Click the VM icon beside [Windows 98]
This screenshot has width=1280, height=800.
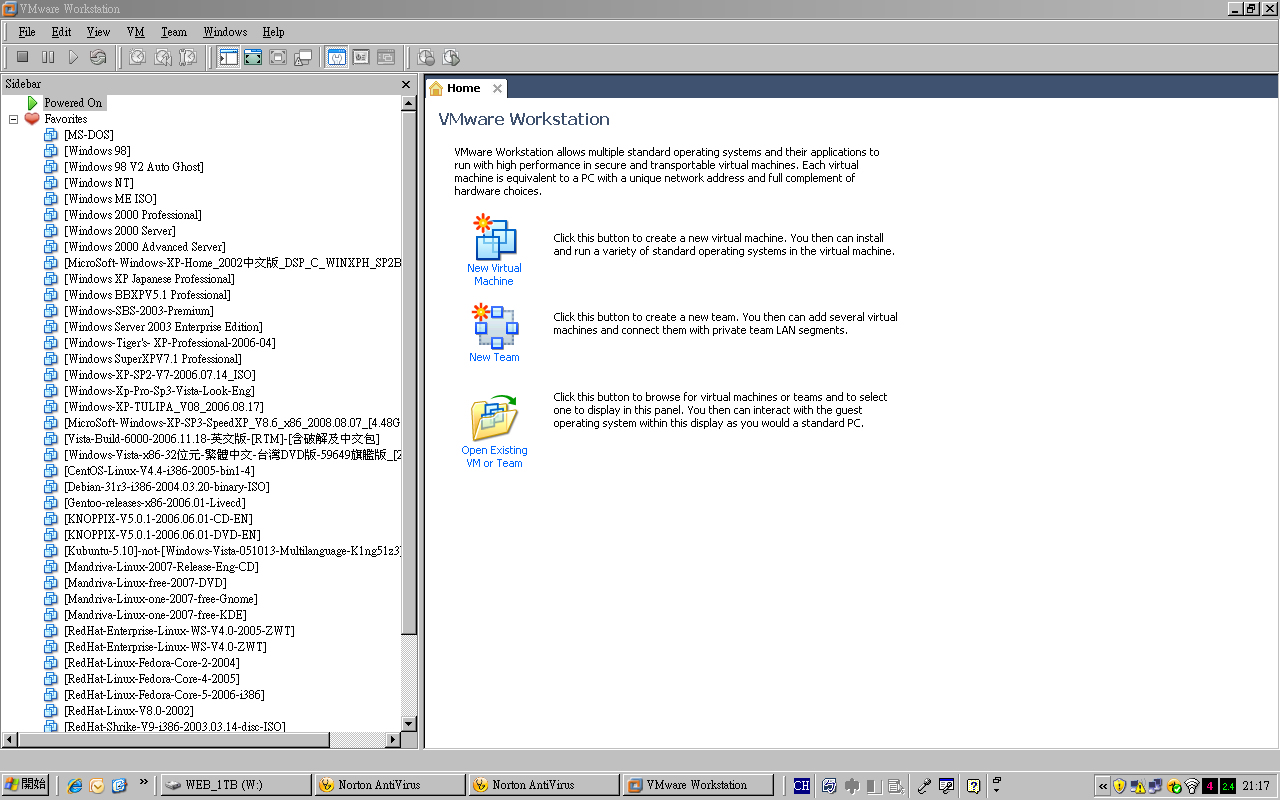[x=51, y=150]
